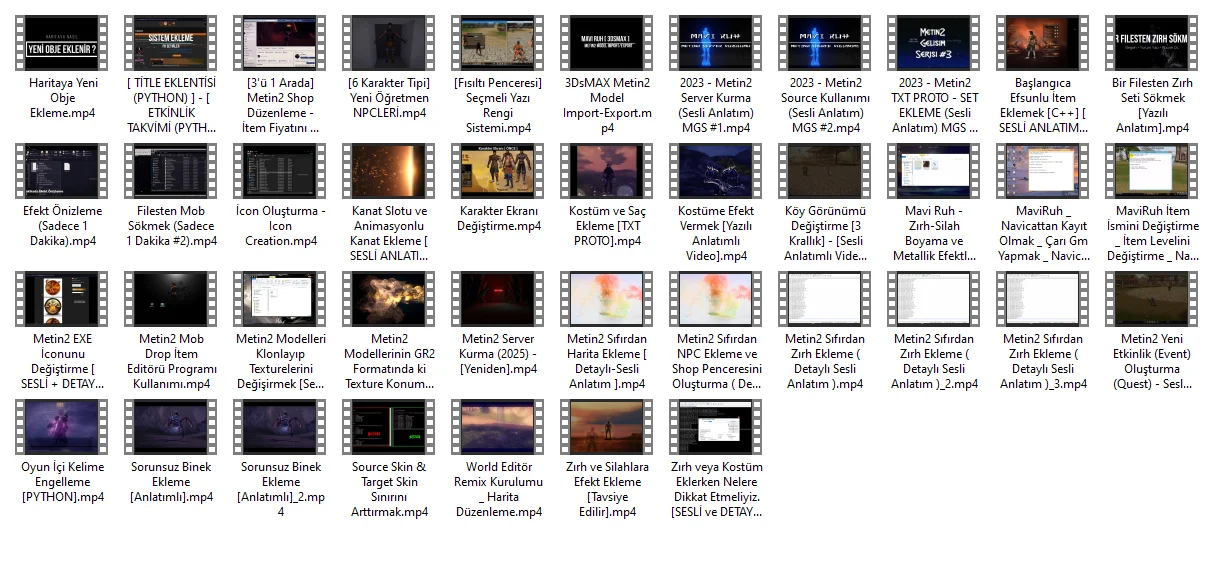Viewport: 1213px width, 579px height.
Task: Click the İcon Oluşturma - Icon Creation.mp4 file
Action: click(x=280, y=170)
